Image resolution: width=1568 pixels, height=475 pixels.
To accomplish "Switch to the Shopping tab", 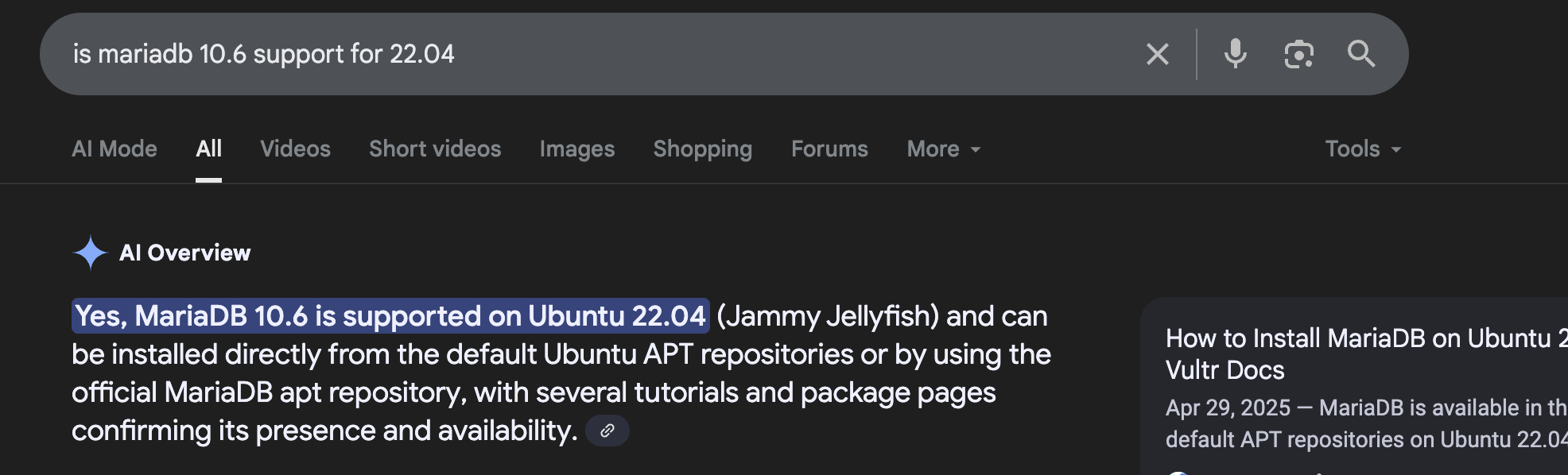I will [703, 149].
